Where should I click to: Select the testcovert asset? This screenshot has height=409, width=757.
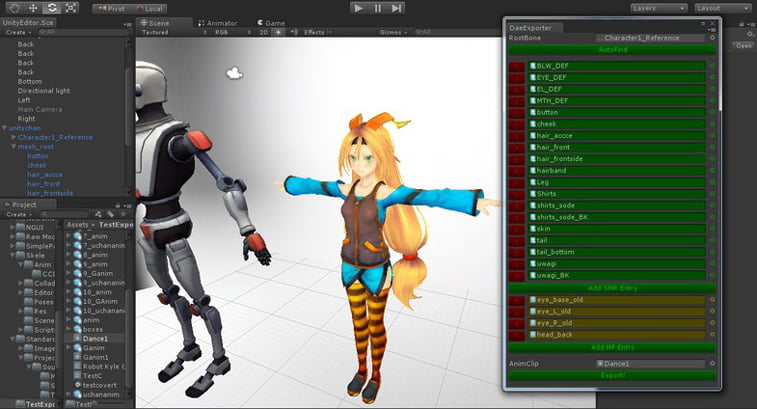click(95, 385)
